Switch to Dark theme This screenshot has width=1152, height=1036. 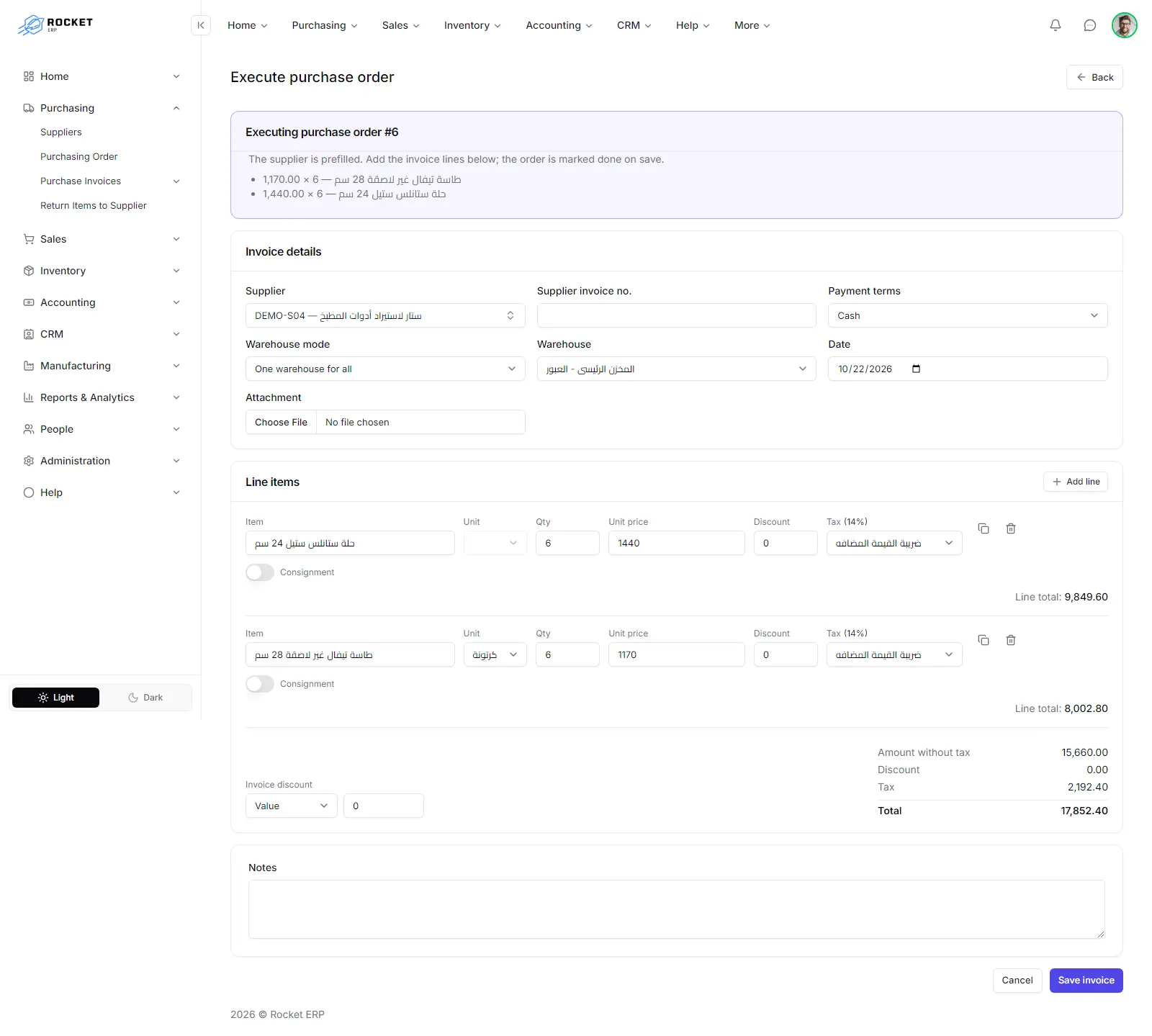coord(145,698)
